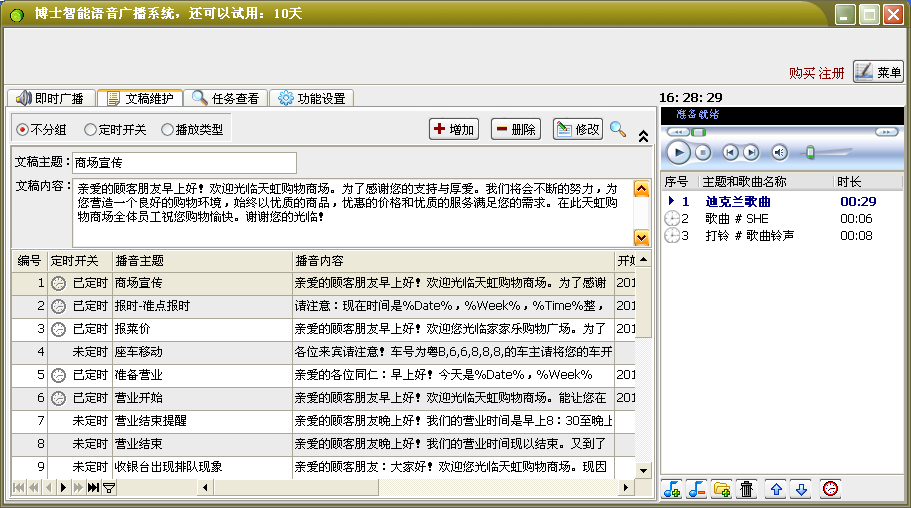Skip to next track in the player
Screen dimensions: 911x508
(x=751, y=152)
